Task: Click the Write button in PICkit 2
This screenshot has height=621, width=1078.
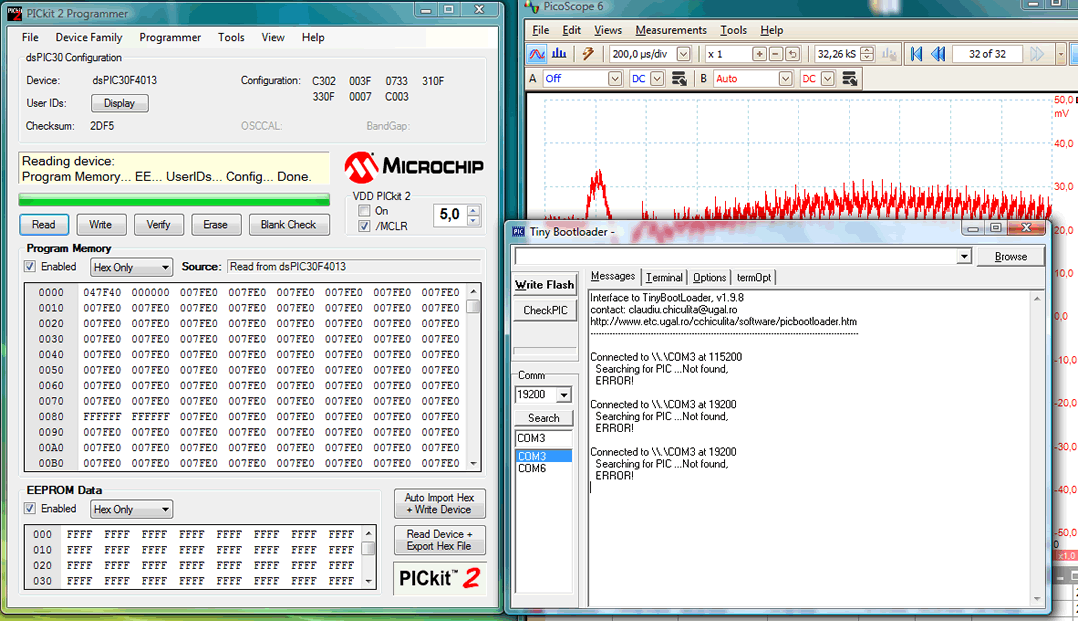Action: click(100, 225)
